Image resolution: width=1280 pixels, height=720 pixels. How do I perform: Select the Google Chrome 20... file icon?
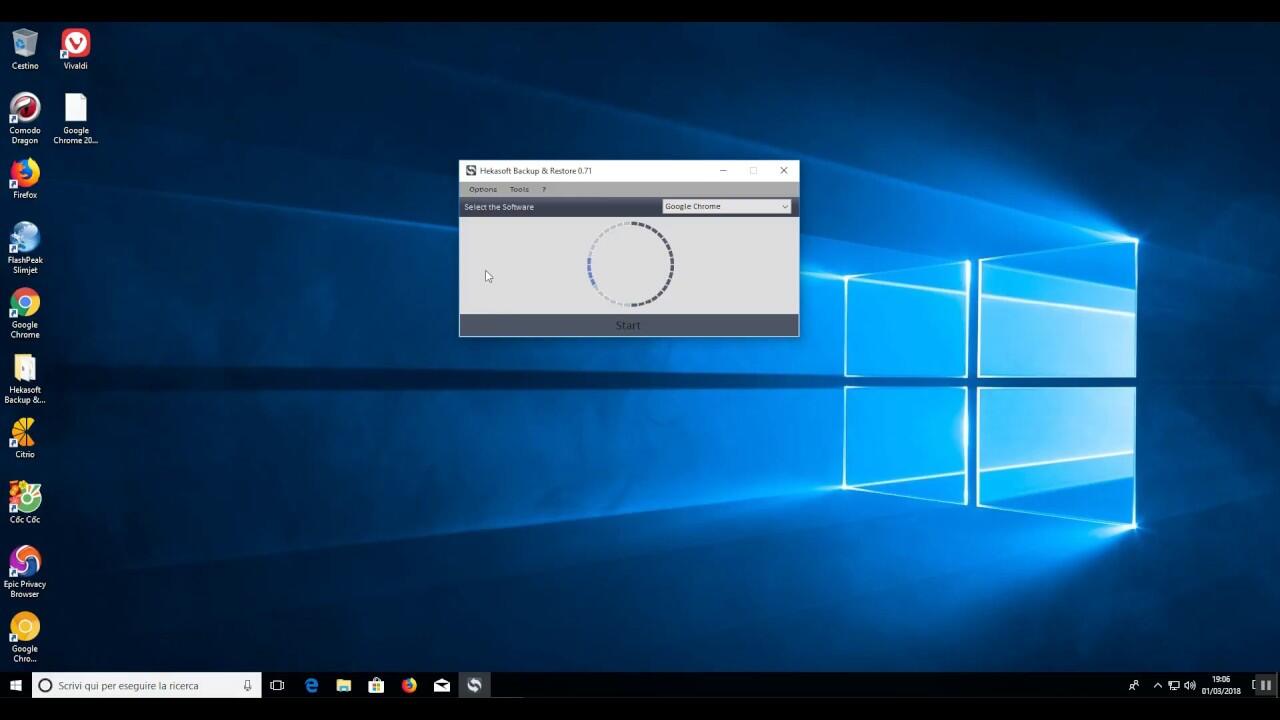[x=76, y=119]
